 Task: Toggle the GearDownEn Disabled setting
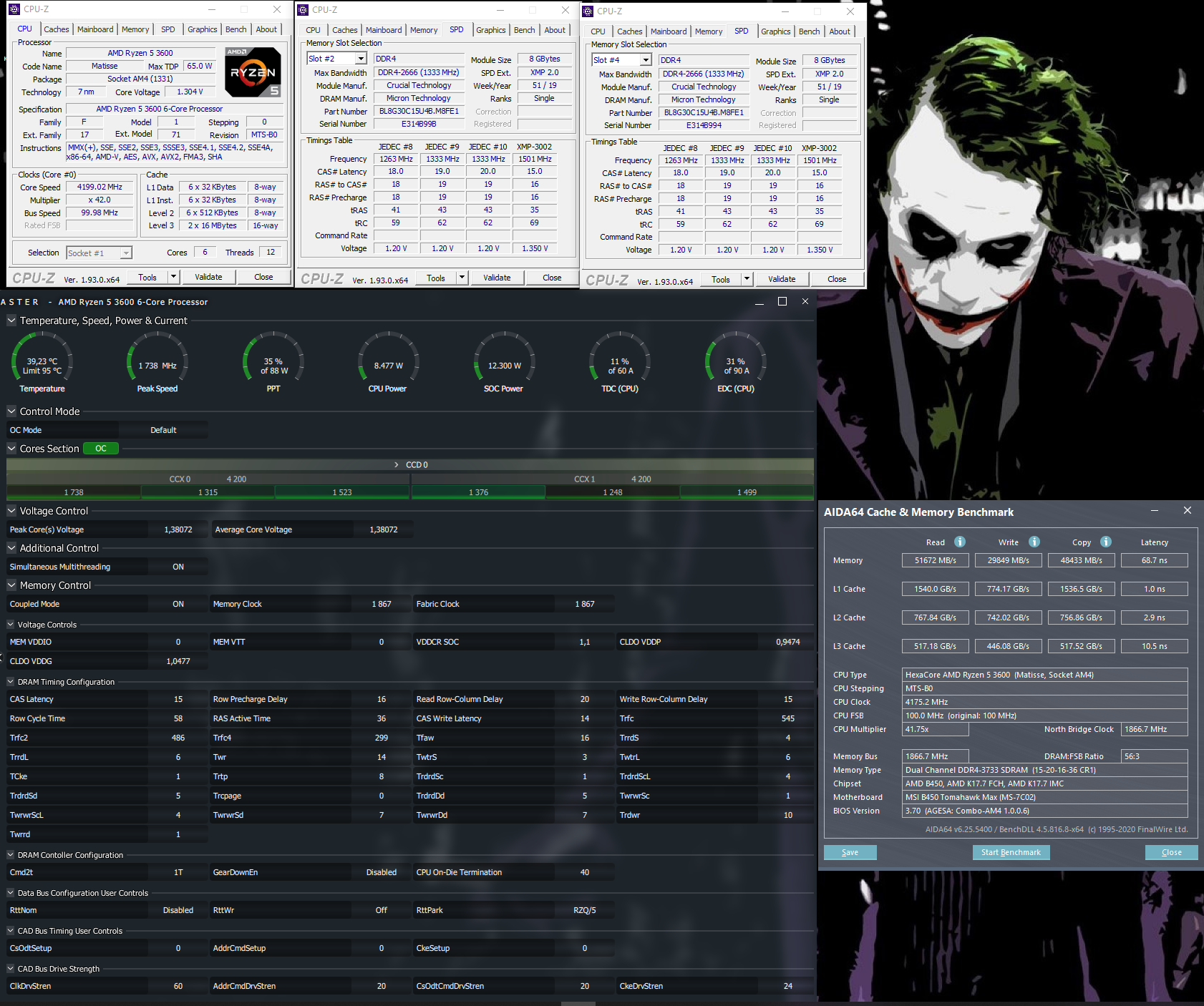coord(382,872)
